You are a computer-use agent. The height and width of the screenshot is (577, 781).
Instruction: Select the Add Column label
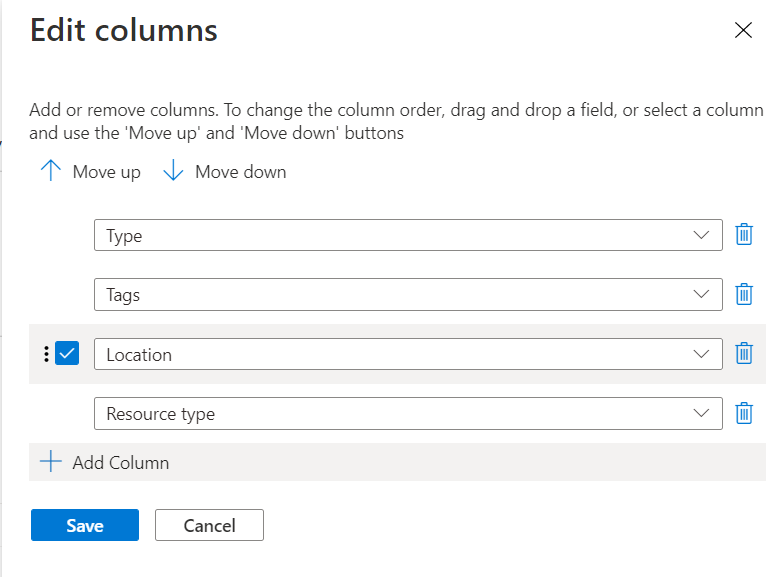[x=121, y=463]
